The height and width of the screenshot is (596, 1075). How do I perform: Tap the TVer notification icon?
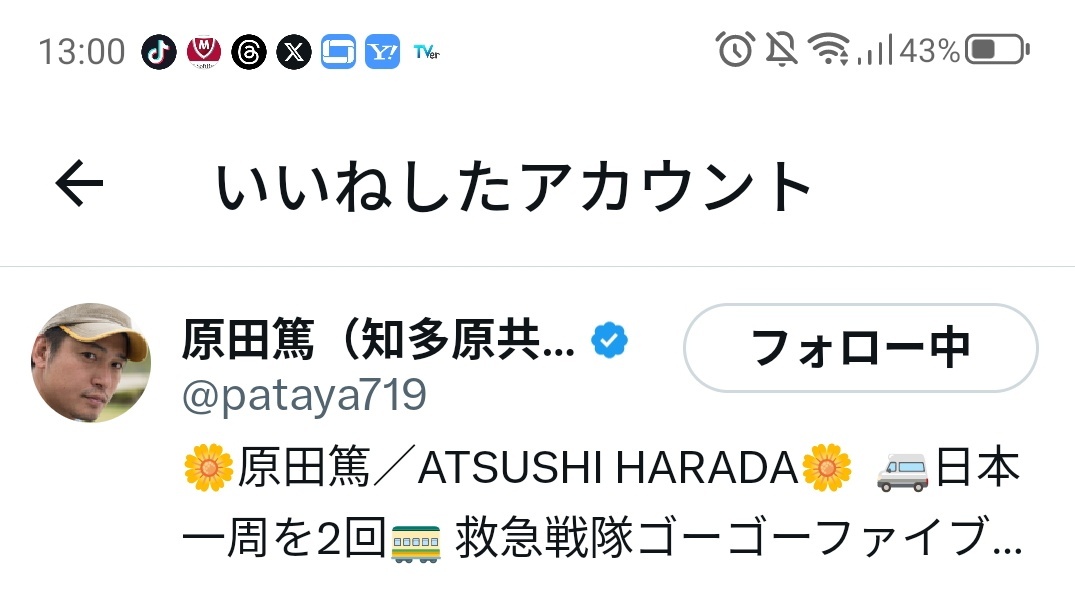(426, 52)
